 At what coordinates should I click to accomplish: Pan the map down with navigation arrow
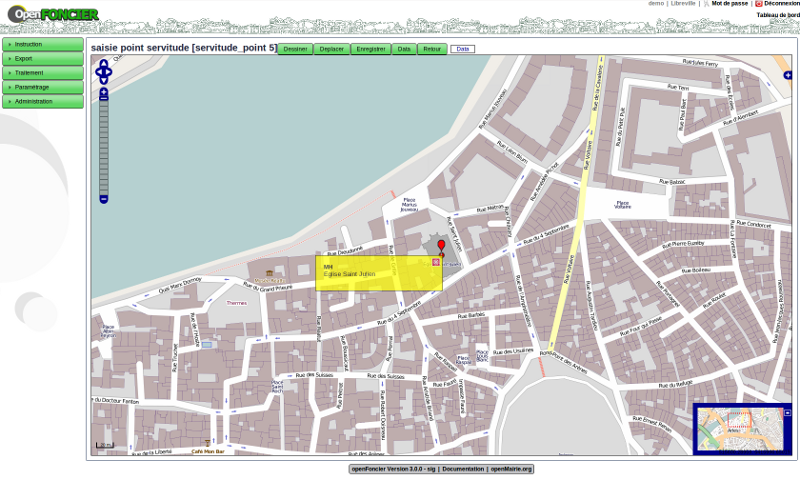tap(103, 78)
